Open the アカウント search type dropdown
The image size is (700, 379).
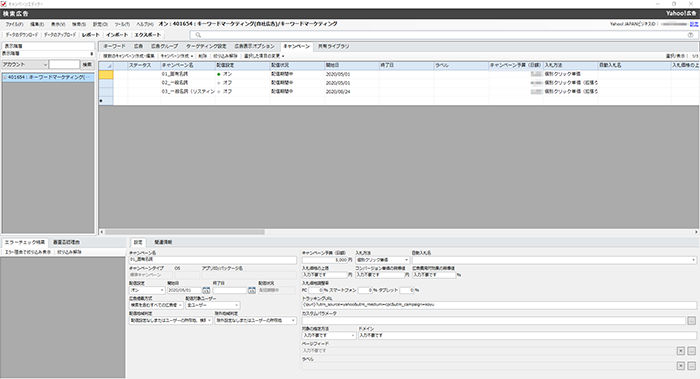click(25, 65)
